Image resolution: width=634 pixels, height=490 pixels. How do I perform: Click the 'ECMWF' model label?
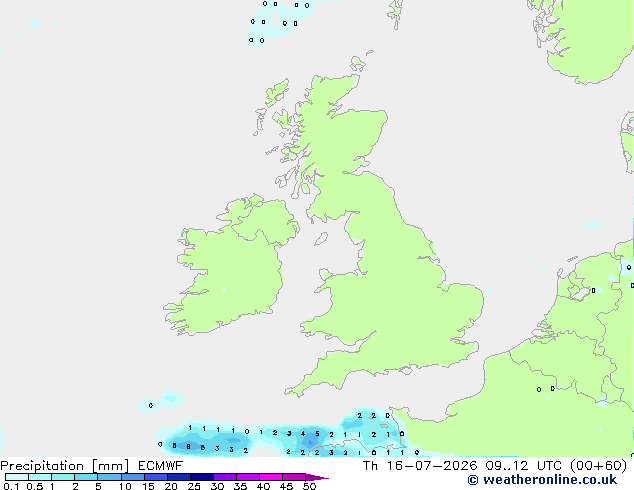coord(161,466)
